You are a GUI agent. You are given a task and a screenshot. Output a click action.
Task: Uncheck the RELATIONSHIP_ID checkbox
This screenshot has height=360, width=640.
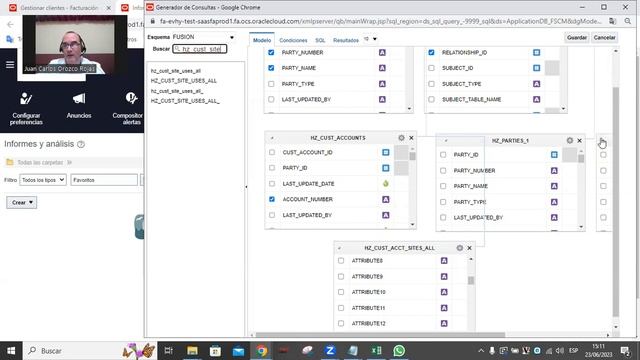pos(431,52)
